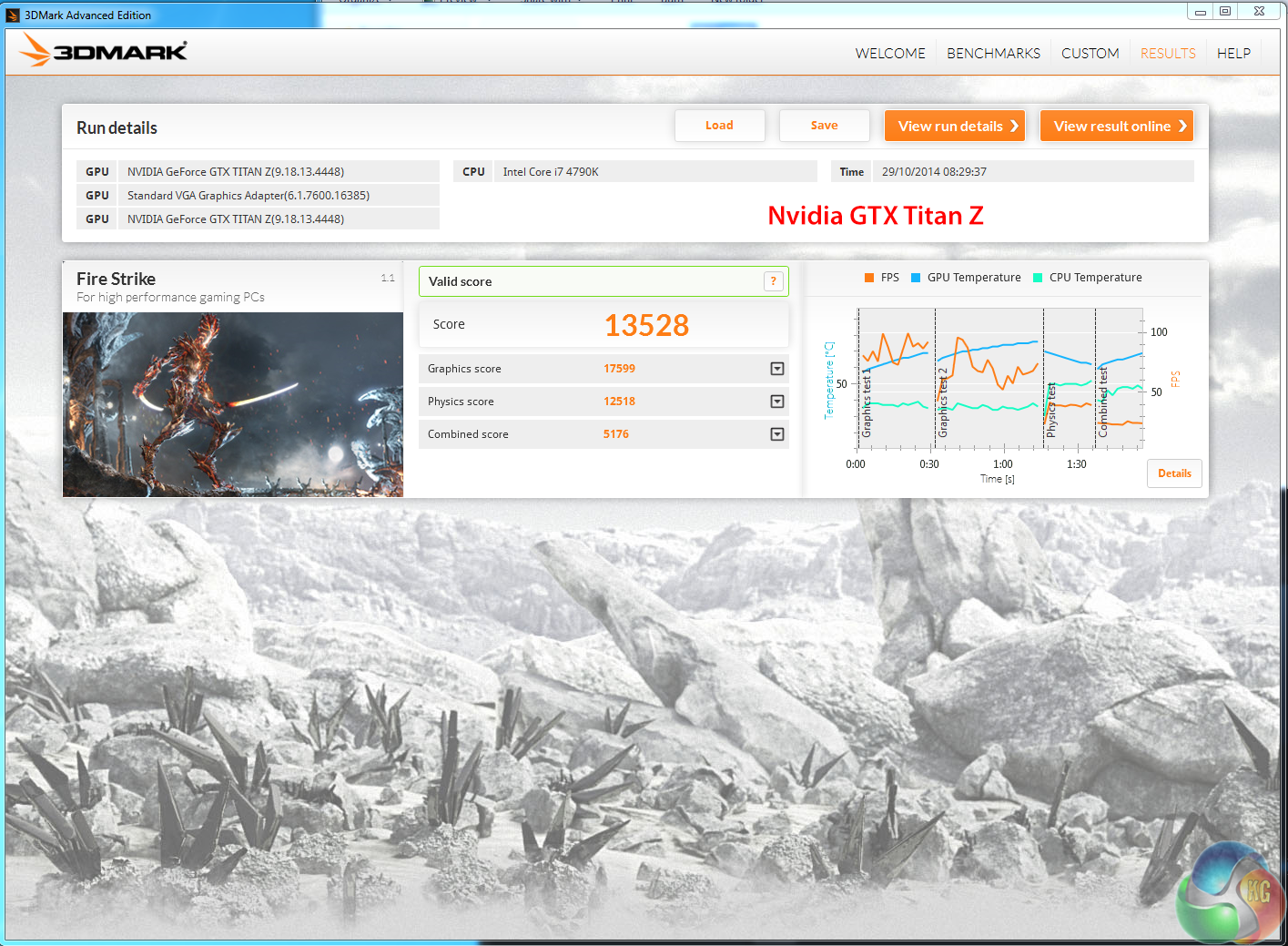The width and height of the screenshot is (1288, 946).
Task: Go to the CUSTOM tab
Action: point(1090,54)
